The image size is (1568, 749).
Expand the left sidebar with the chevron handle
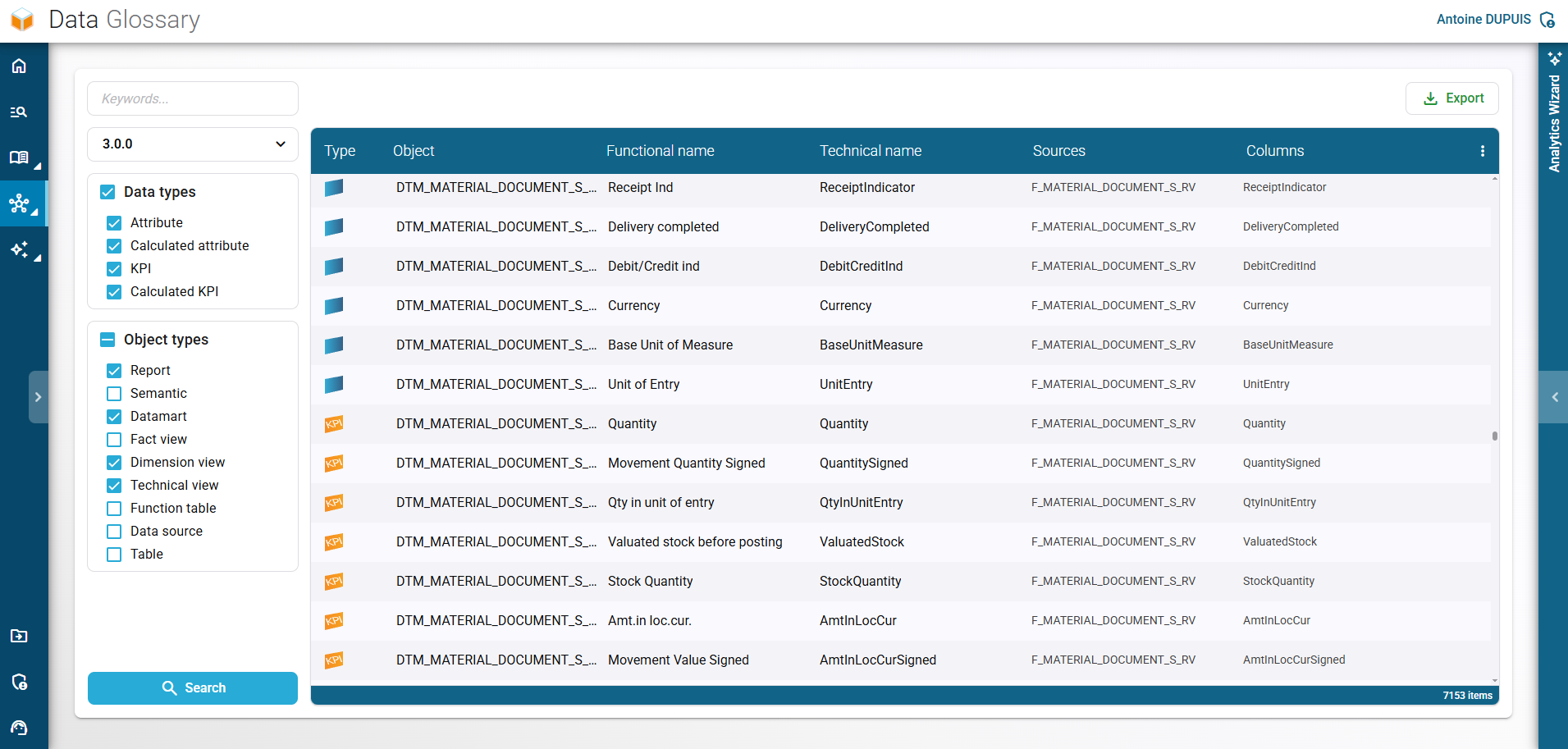coord(38,397)
